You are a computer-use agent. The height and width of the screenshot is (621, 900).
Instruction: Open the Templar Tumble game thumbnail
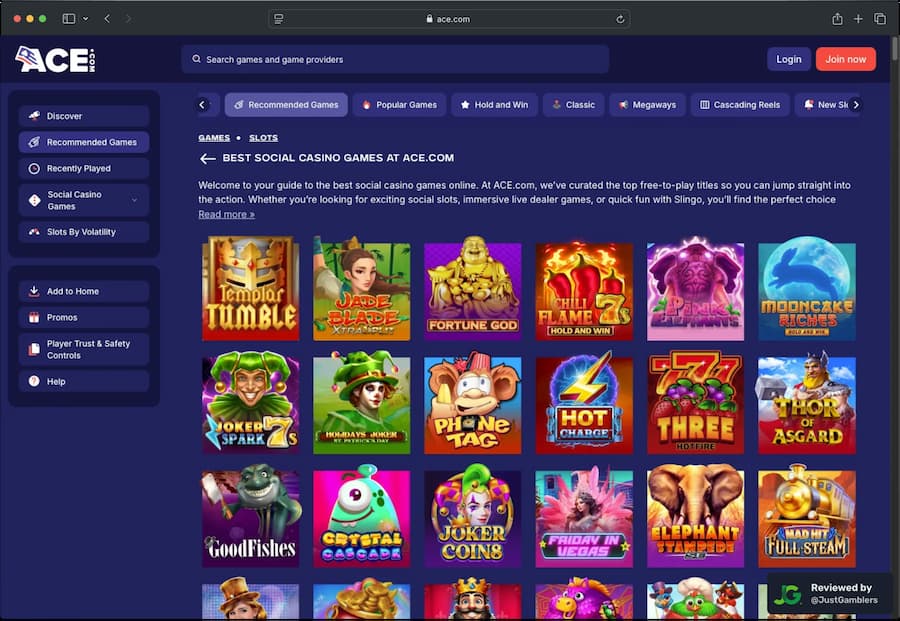click(250, 288)
